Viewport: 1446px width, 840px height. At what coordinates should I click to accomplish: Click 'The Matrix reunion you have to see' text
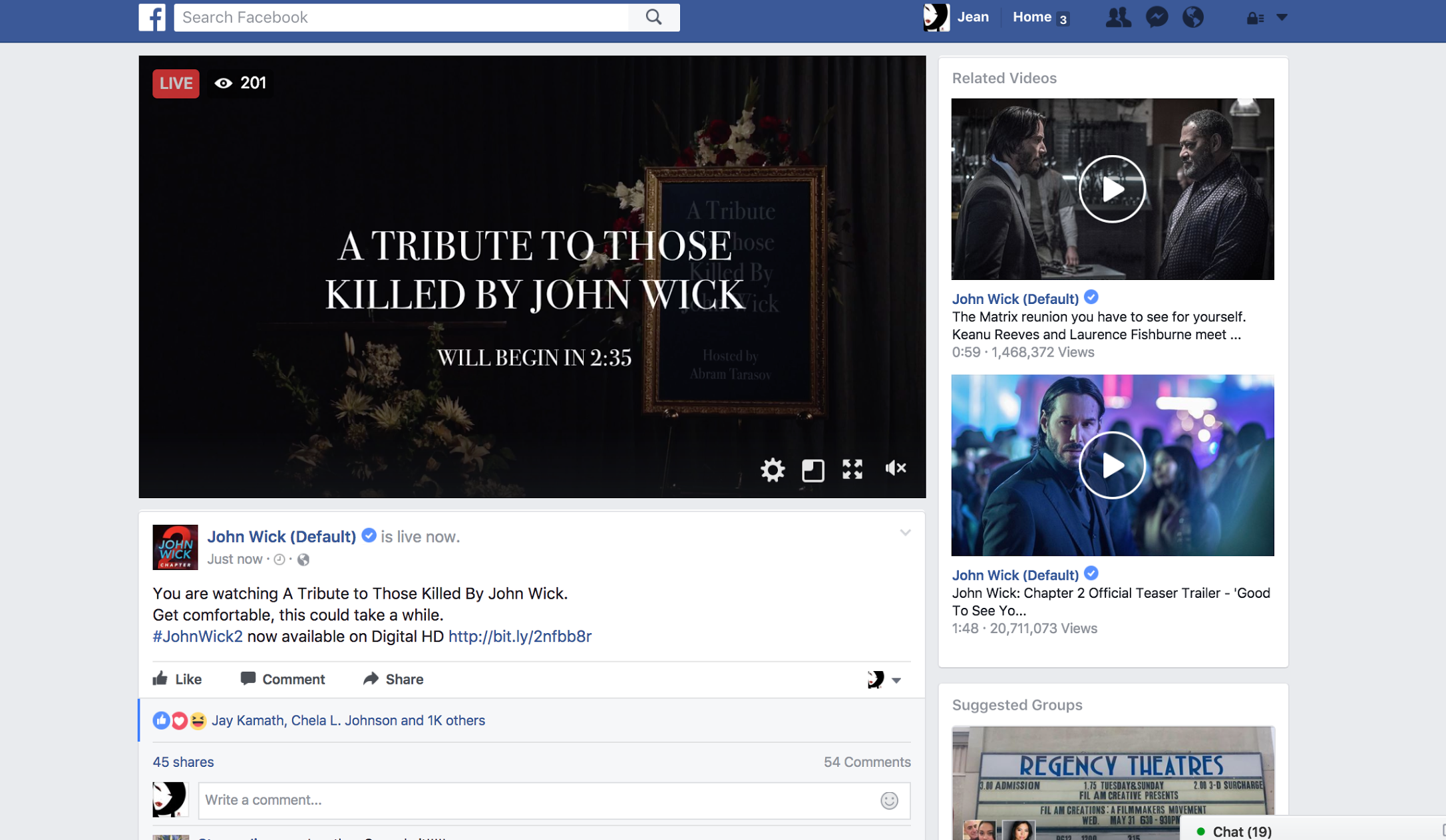[x=1098, y=326]
